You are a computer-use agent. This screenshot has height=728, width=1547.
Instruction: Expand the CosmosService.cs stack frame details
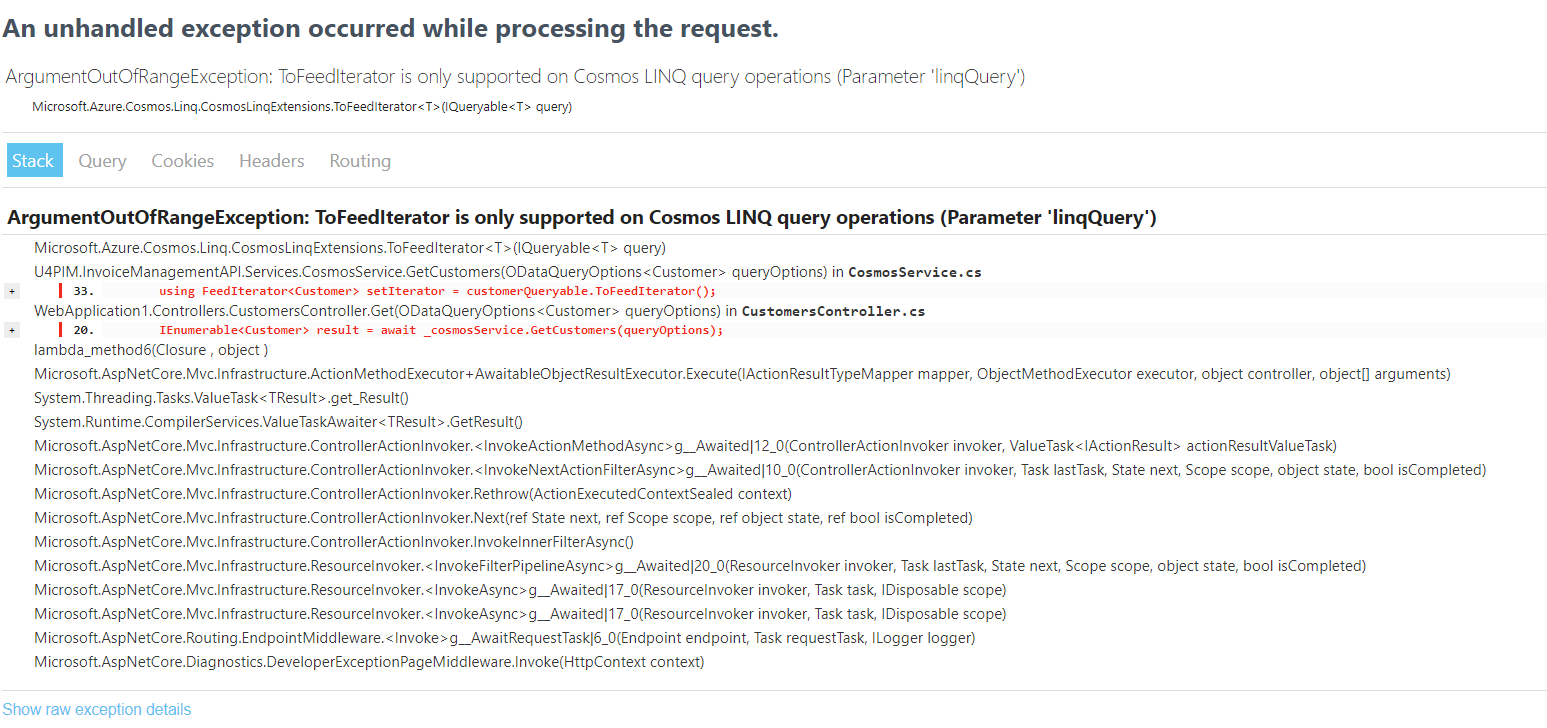click(11, 290)
